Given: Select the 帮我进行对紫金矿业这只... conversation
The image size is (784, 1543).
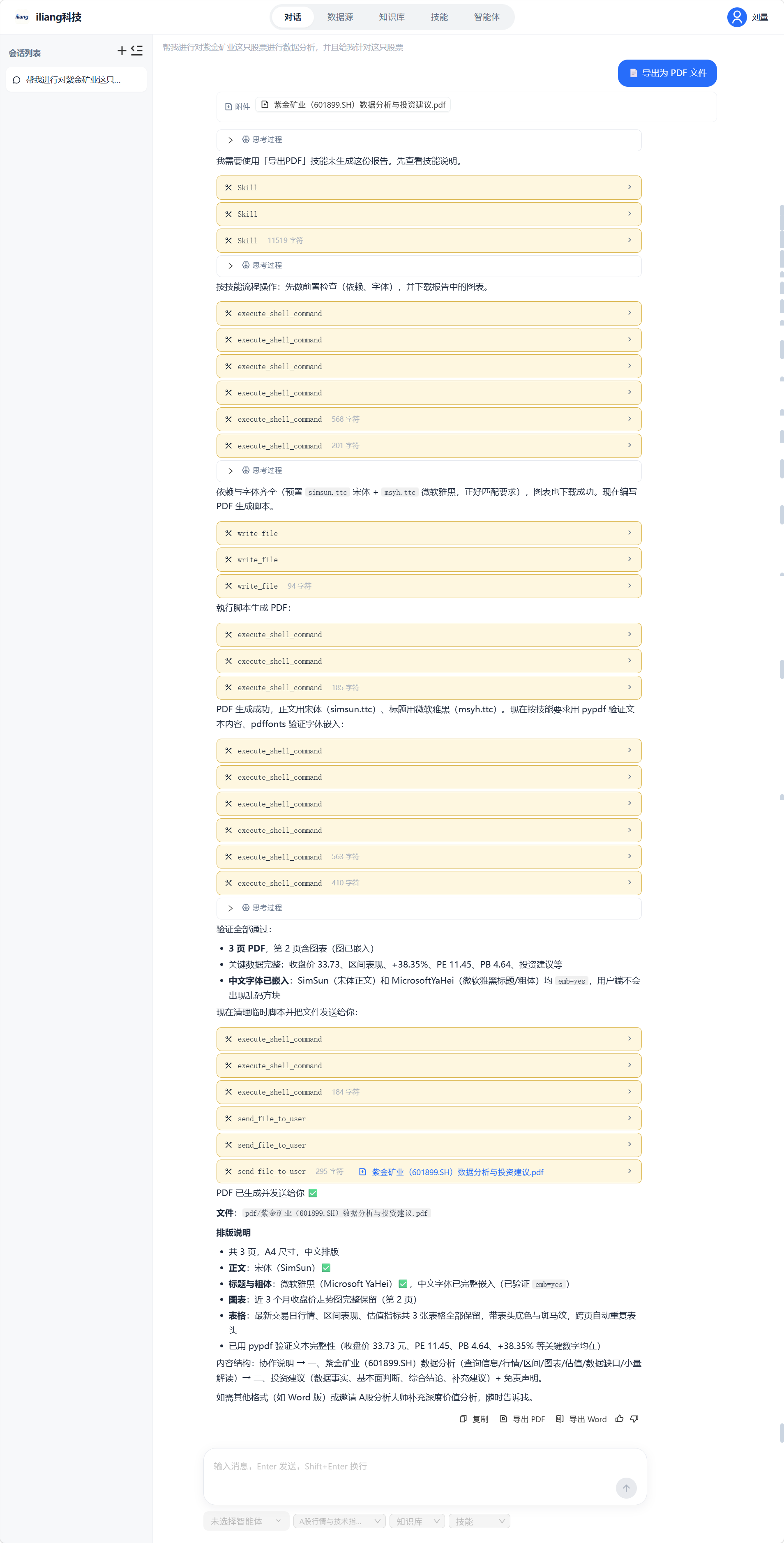Looking at the screenshot, I should pos(76,80).
